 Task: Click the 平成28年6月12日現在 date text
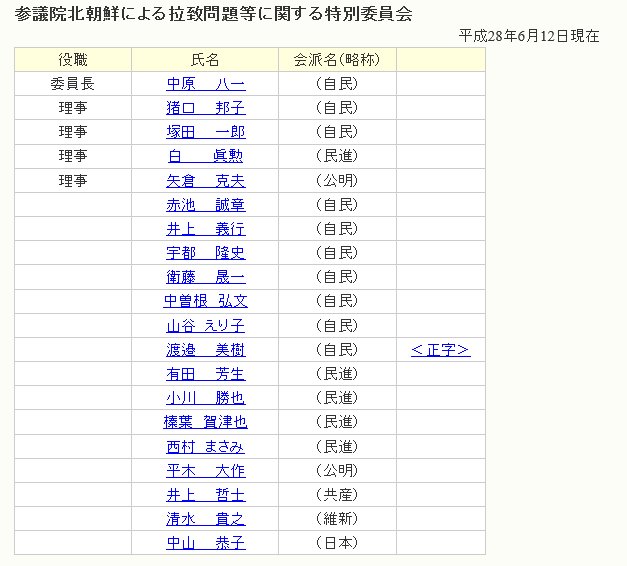529,36
